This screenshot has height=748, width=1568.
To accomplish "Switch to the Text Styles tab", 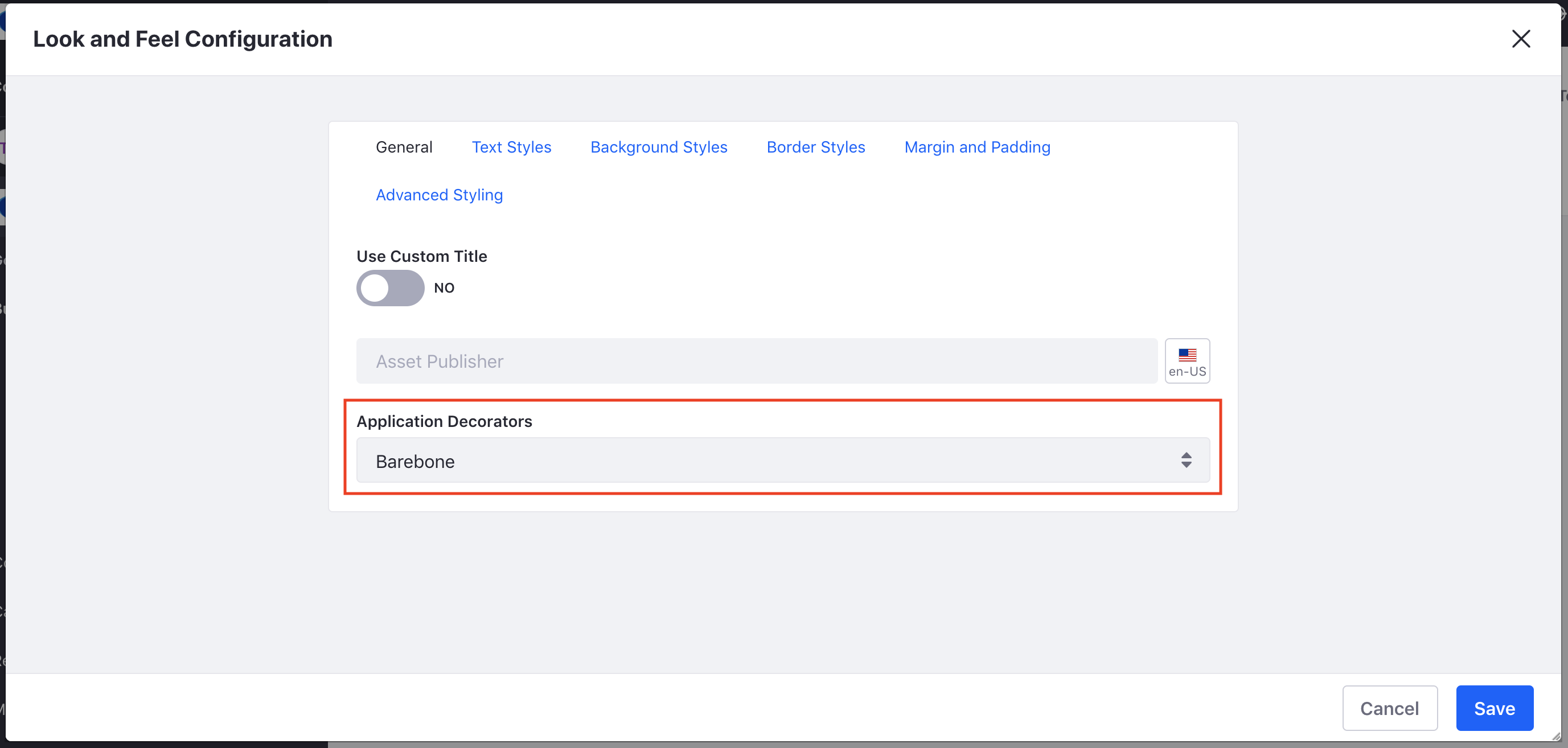I will (x=511, y=147).
